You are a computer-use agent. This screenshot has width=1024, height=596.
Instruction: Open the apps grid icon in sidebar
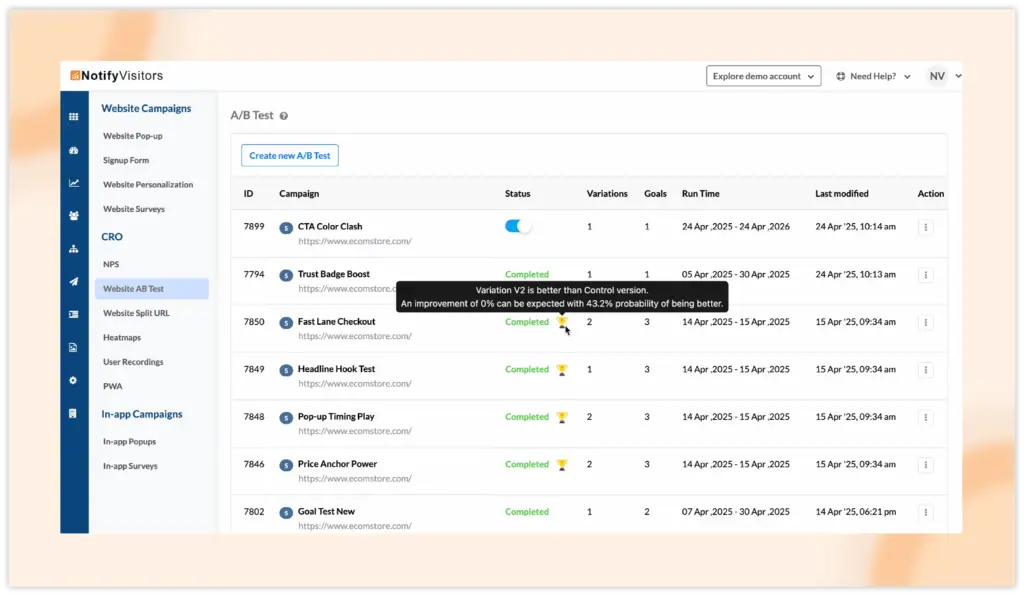tap(73, 116)
